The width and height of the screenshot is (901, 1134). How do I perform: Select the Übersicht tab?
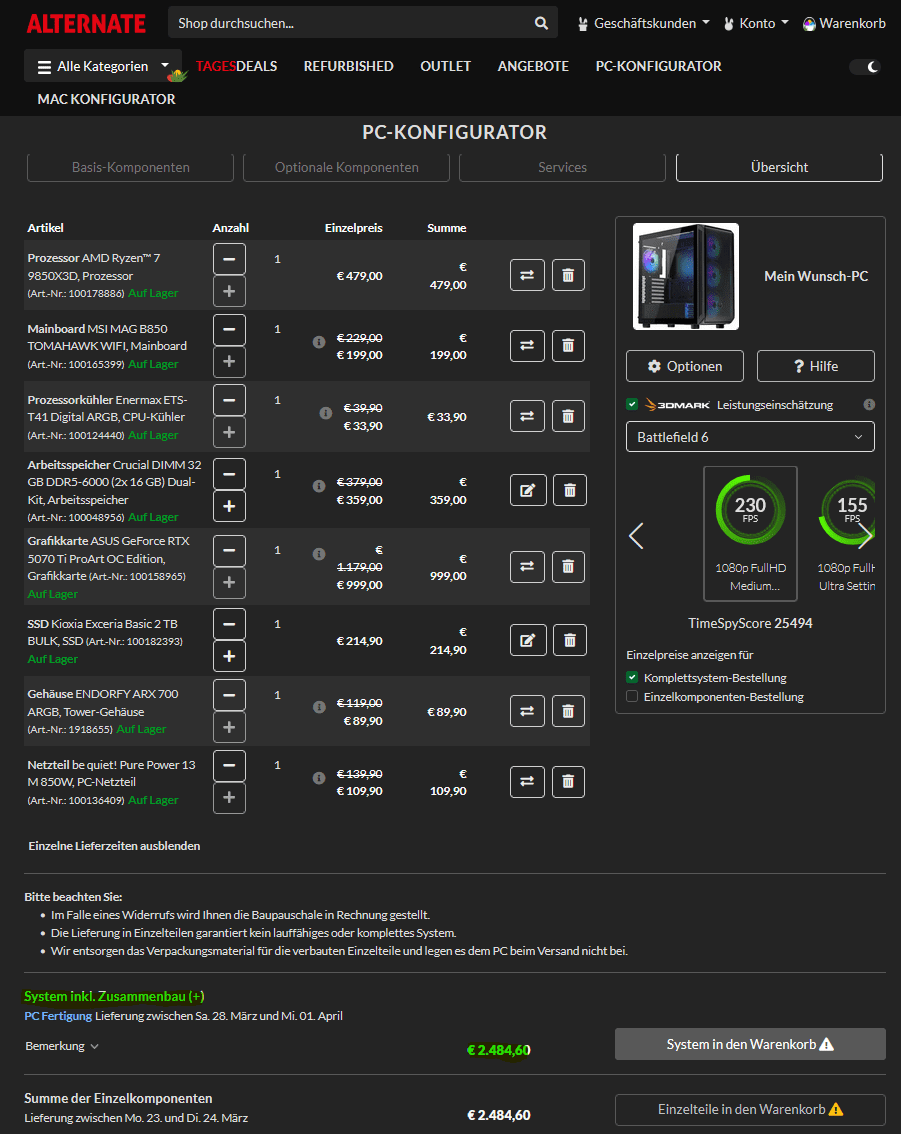(x=779, y=167)
